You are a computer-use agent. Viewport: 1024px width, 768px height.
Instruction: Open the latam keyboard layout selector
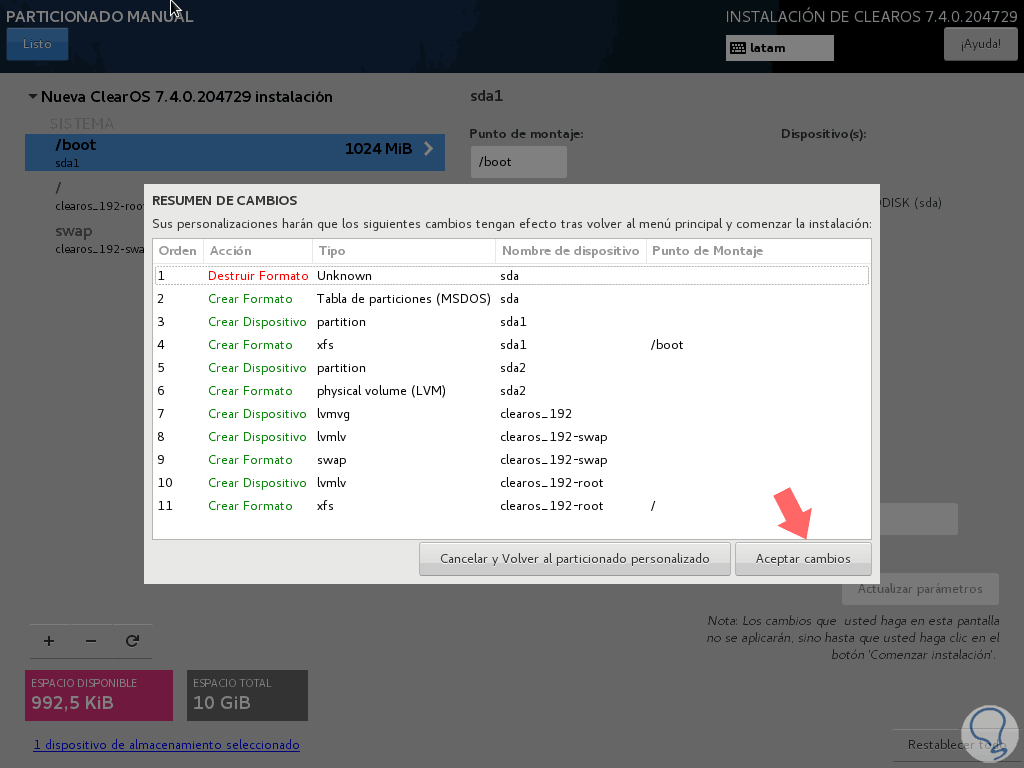pos(779,48)
